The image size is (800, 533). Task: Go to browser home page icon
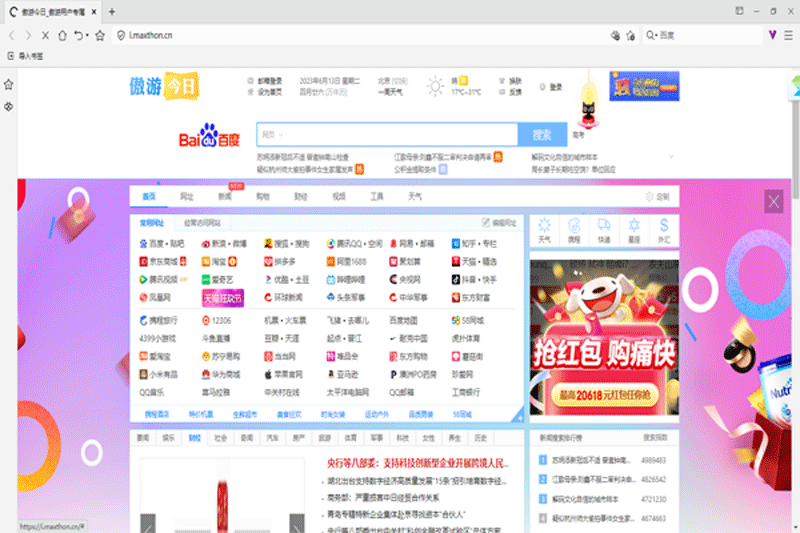[x=63, y=35]
